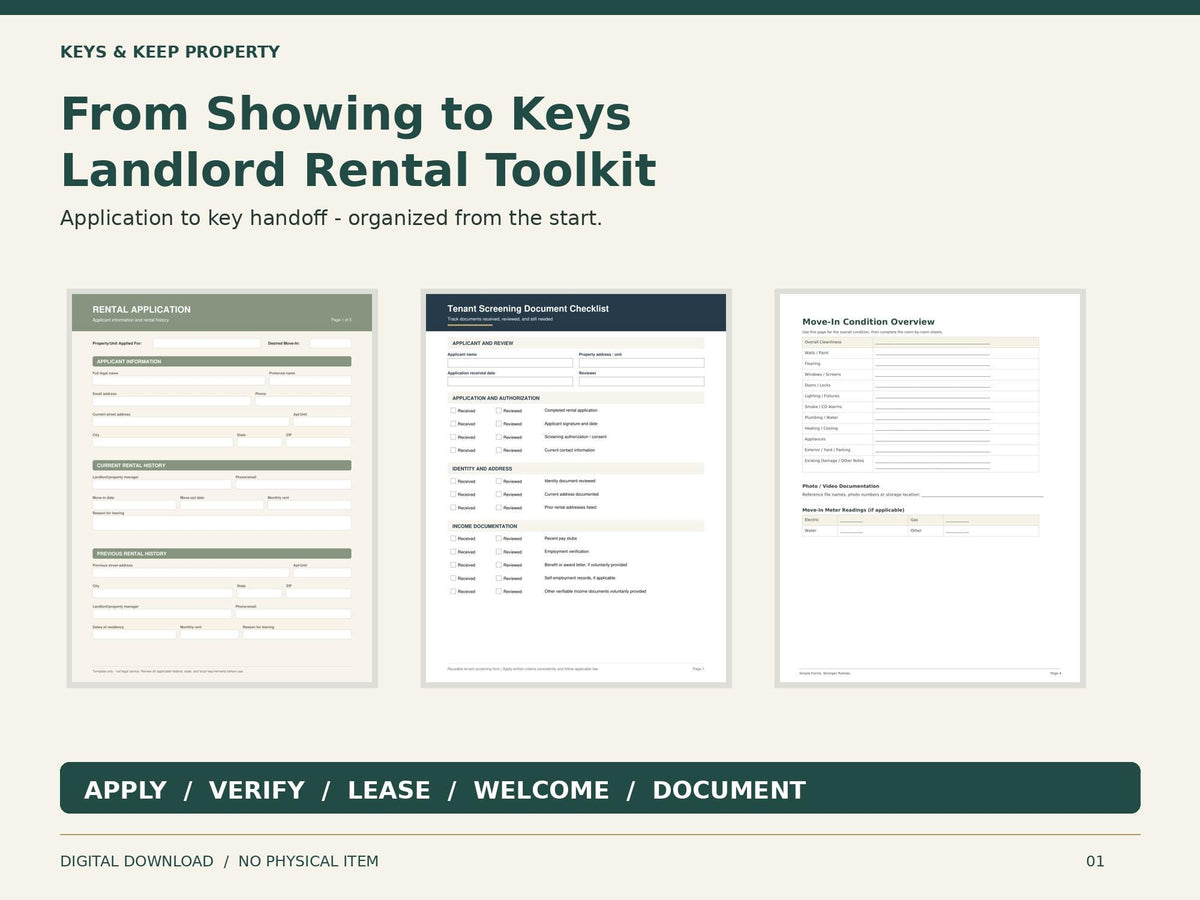The height and width of the screenshot is (900, 1200).
Task: Click the Smoke / CO Alarms row label
Action: point(823,407)
